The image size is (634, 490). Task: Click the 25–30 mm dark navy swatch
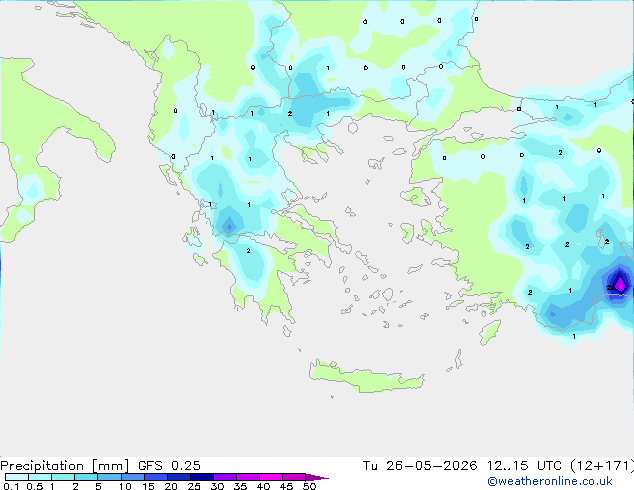coord(201,477)
